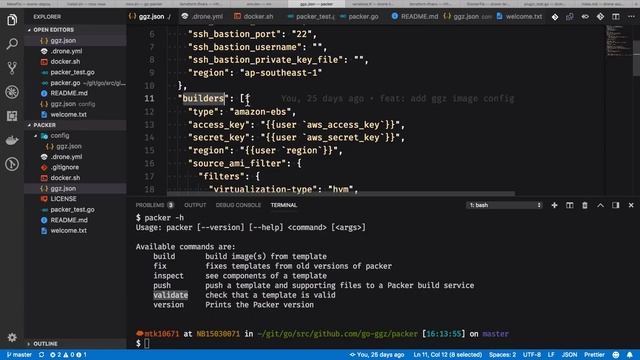Open the GitLens view in activity bar
The width and height of the screenshot is (640, 360).
point(12,164)
